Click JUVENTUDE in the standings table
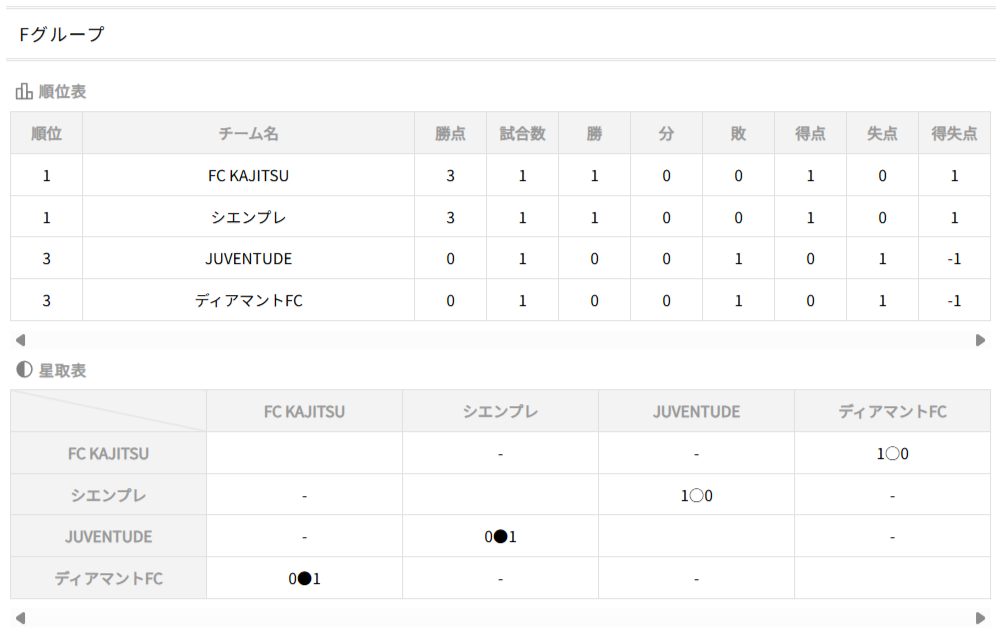Screen dimensions: 996x634 point(248,259)
